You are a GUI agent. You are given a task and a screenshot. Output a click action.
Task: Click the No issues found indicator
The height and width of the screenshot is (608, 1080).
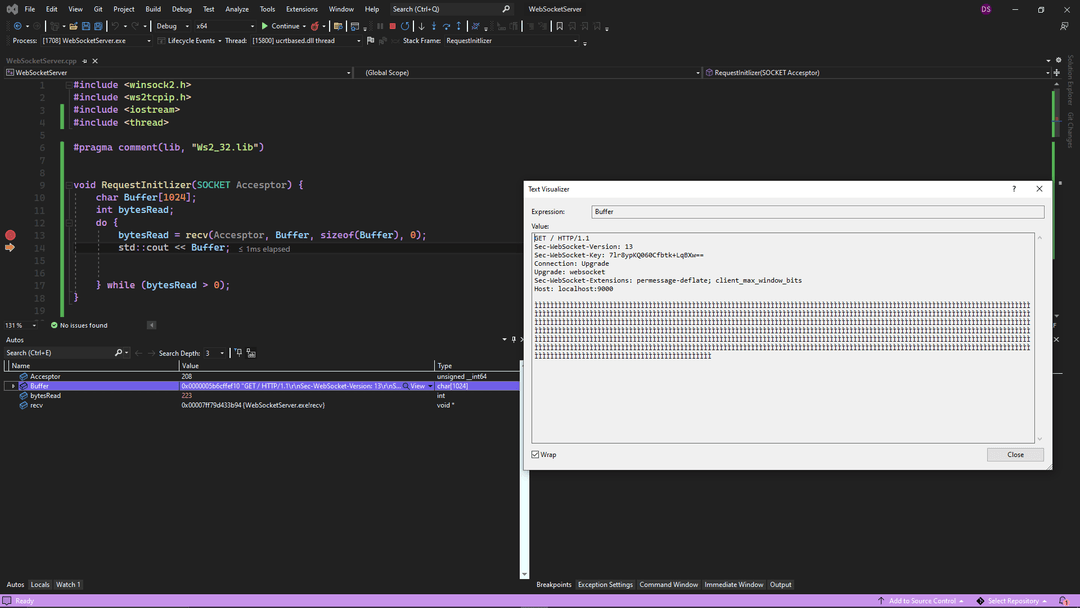point(79,325)
